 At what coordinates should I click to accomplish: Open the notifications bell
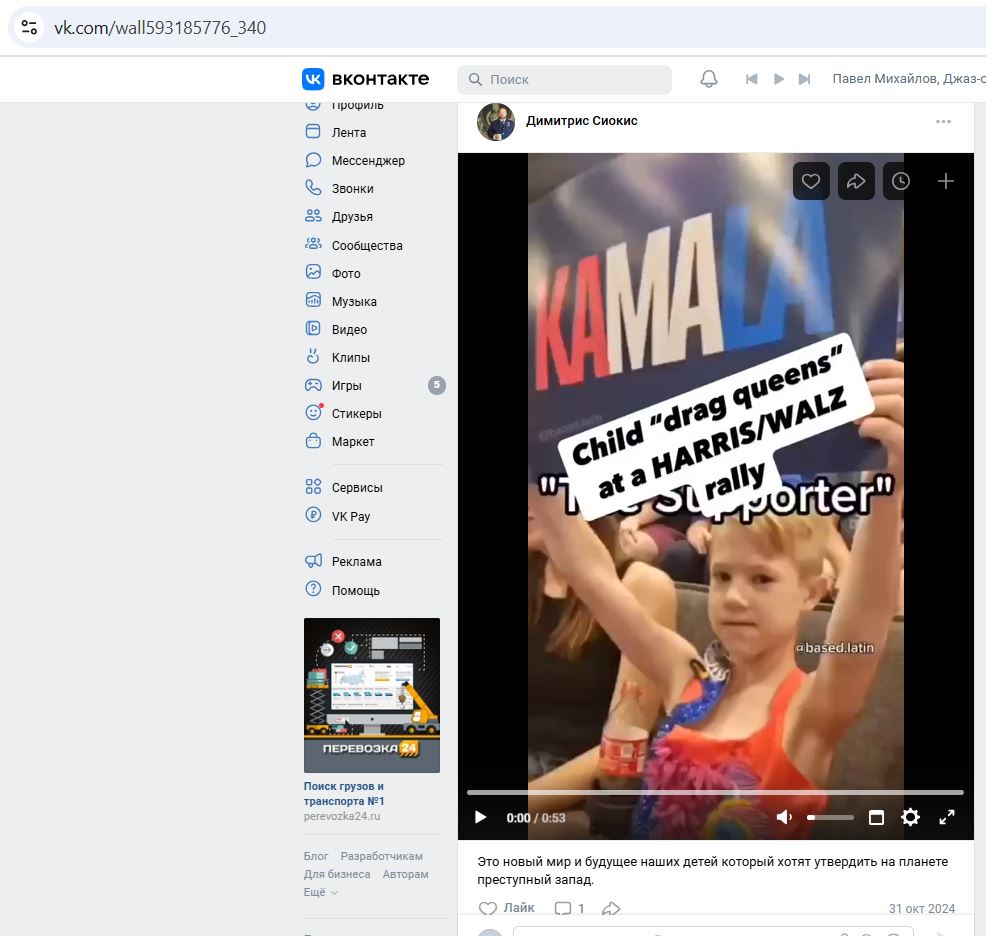[x=709, y=79]
